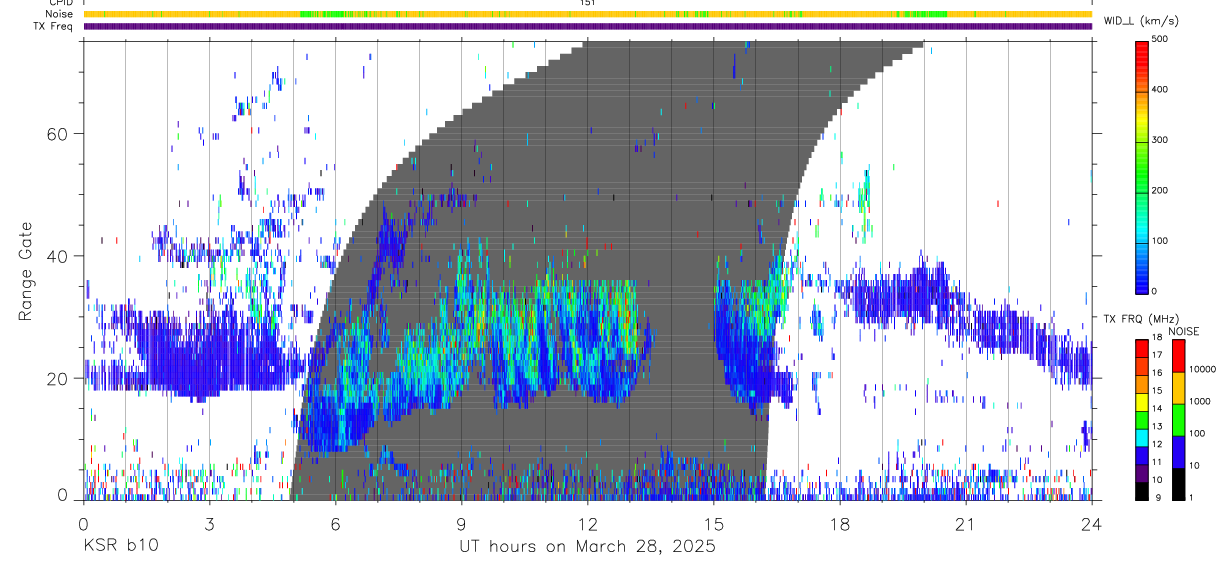Click the x-axis tick label '24'
Viewport: 1228px width, 567px height.
tap(1091, 524)
